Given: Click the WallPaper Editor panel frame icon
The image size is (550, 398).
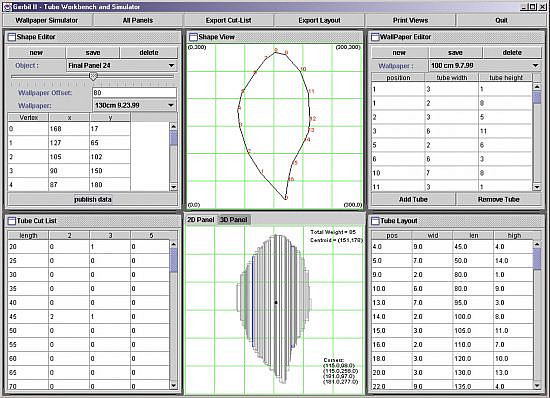Looking at the screenshot, I should point(375,37).
